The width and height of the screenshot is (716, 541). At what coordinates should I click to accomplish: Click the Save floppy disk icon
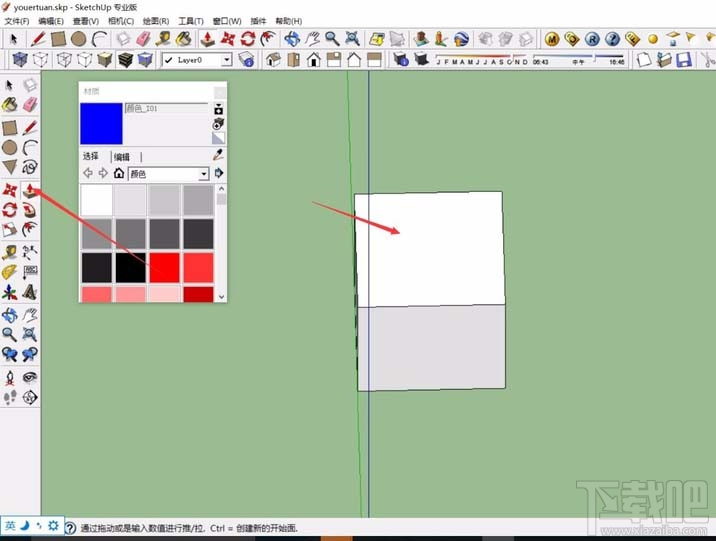coord(684,60)
